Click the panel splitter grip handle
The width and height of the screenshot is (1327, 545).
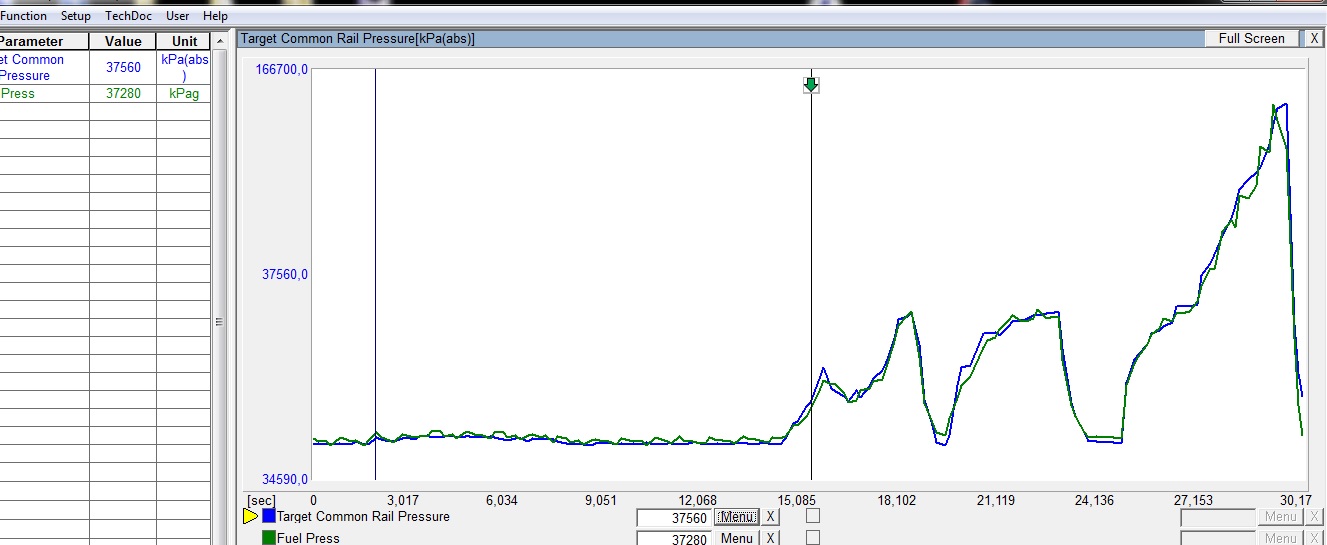coord(219,322)
